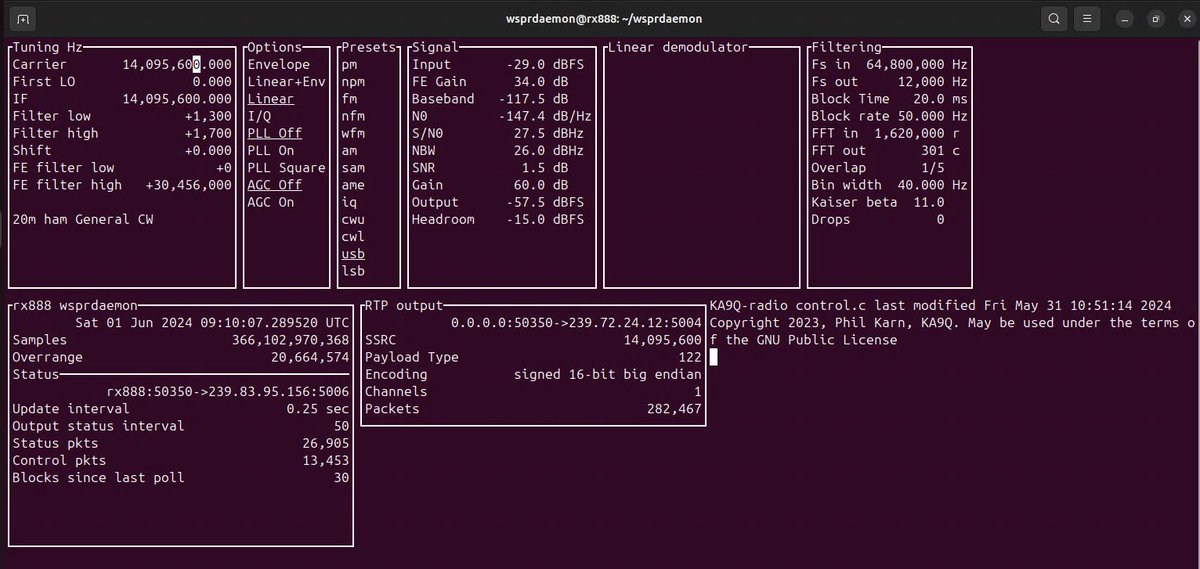1200x569 pixels.
Task: Select PLL Square option
Action: coord(286,167)
